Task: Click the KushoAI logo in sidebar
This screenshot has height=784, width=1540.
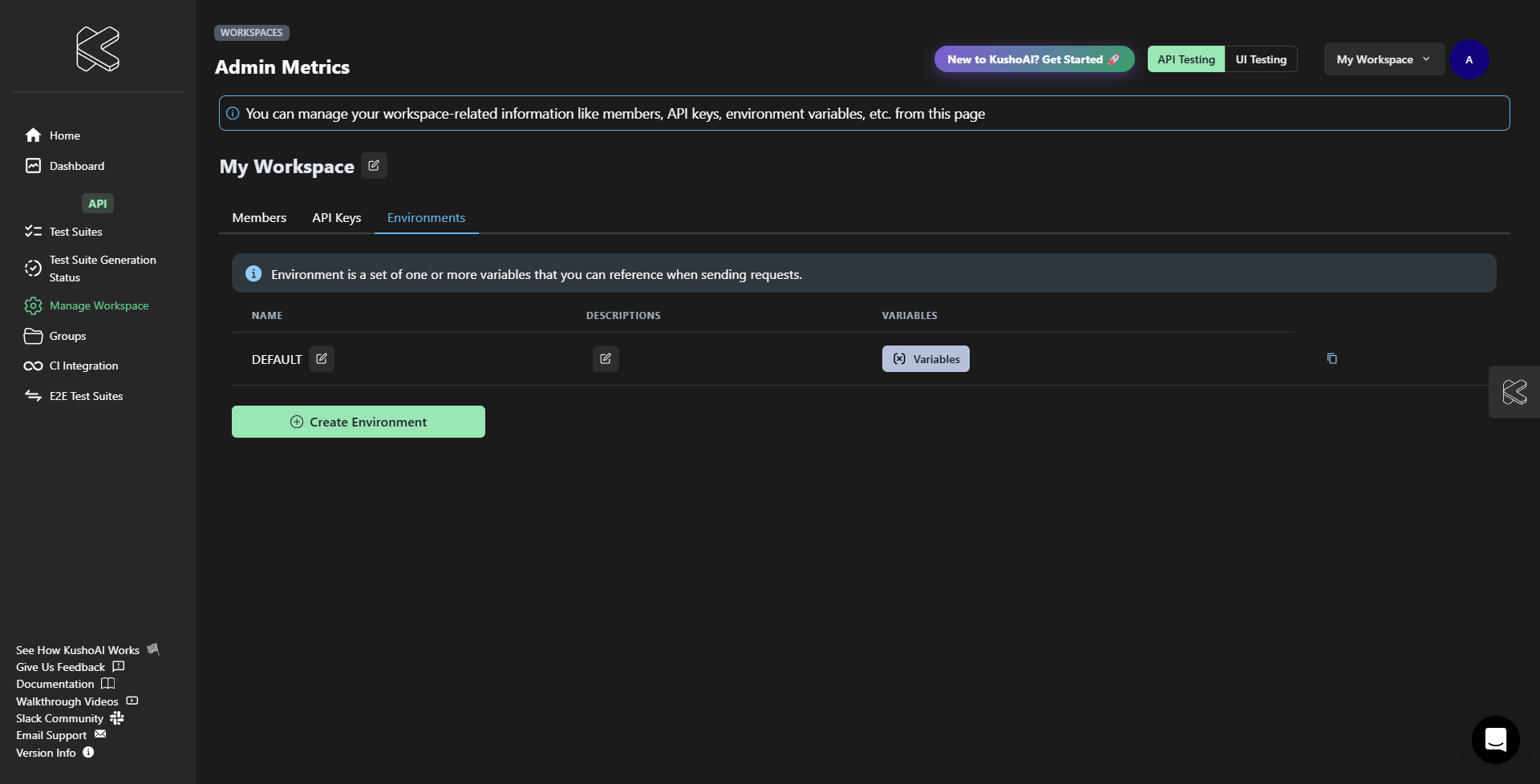Action: 98,49
